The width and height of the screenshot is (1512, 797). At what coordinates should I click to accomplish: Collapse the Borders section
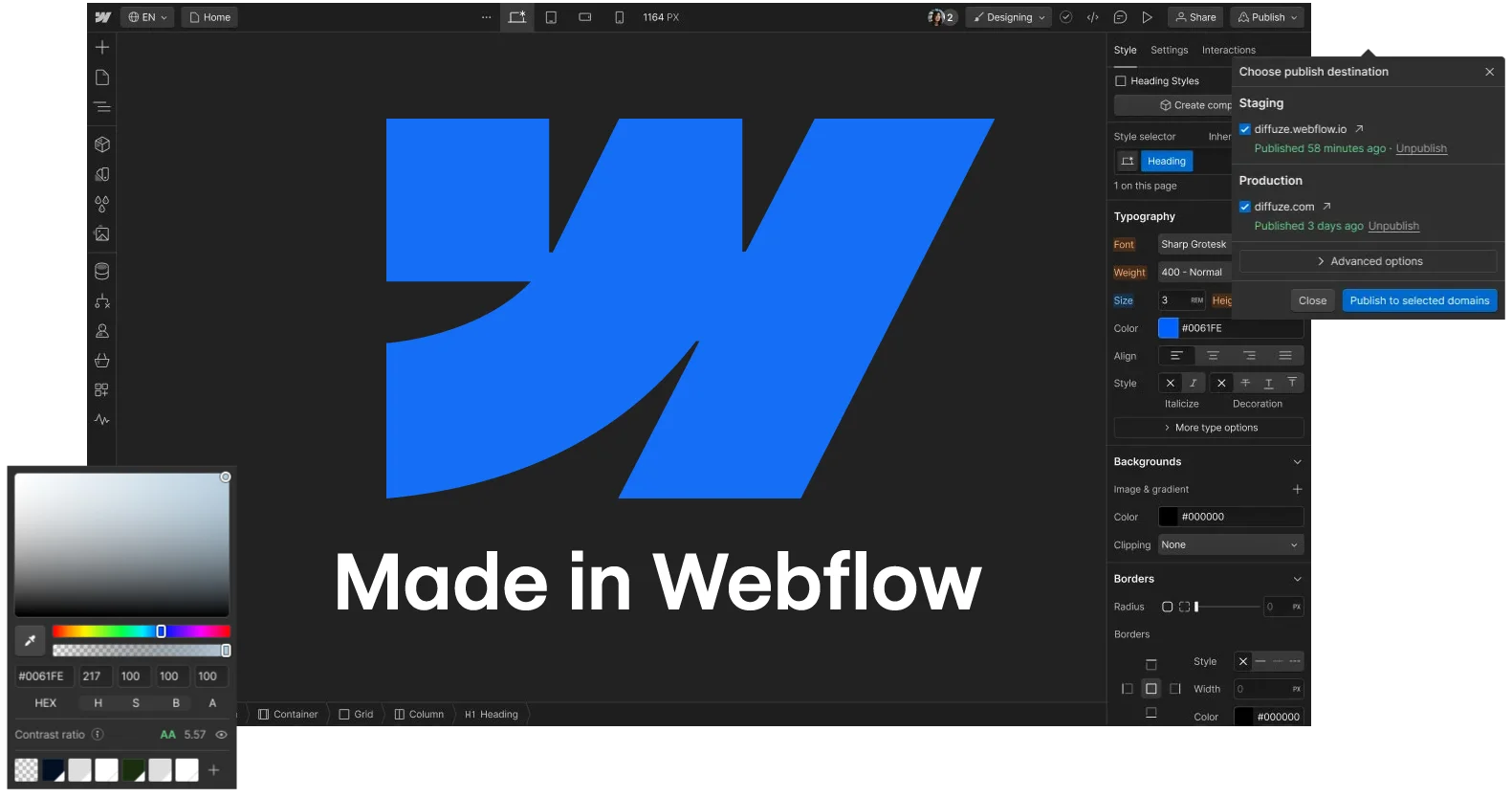1297,579
